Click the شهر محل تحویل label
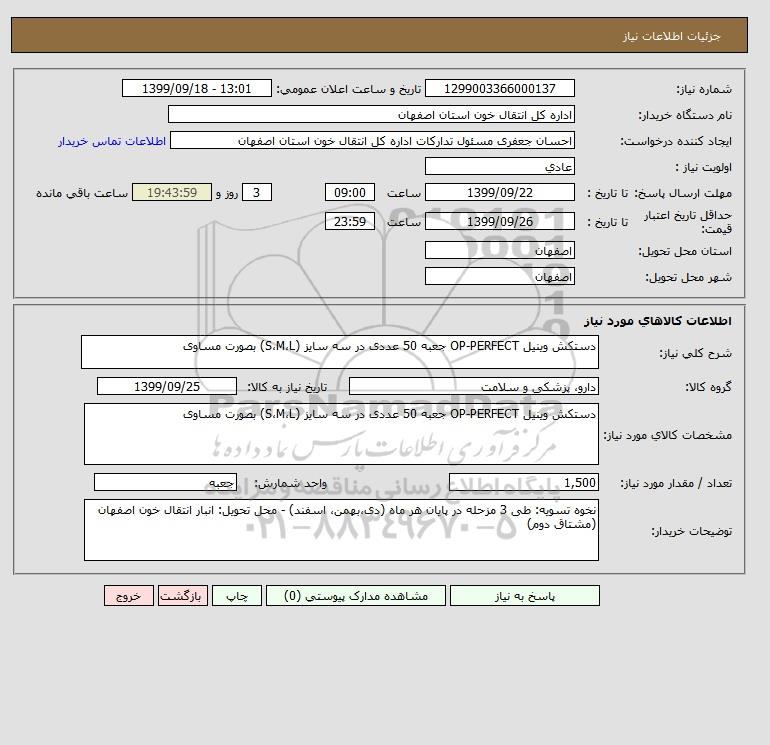Viewport: 770px width, 745px height. coord(688,277)
